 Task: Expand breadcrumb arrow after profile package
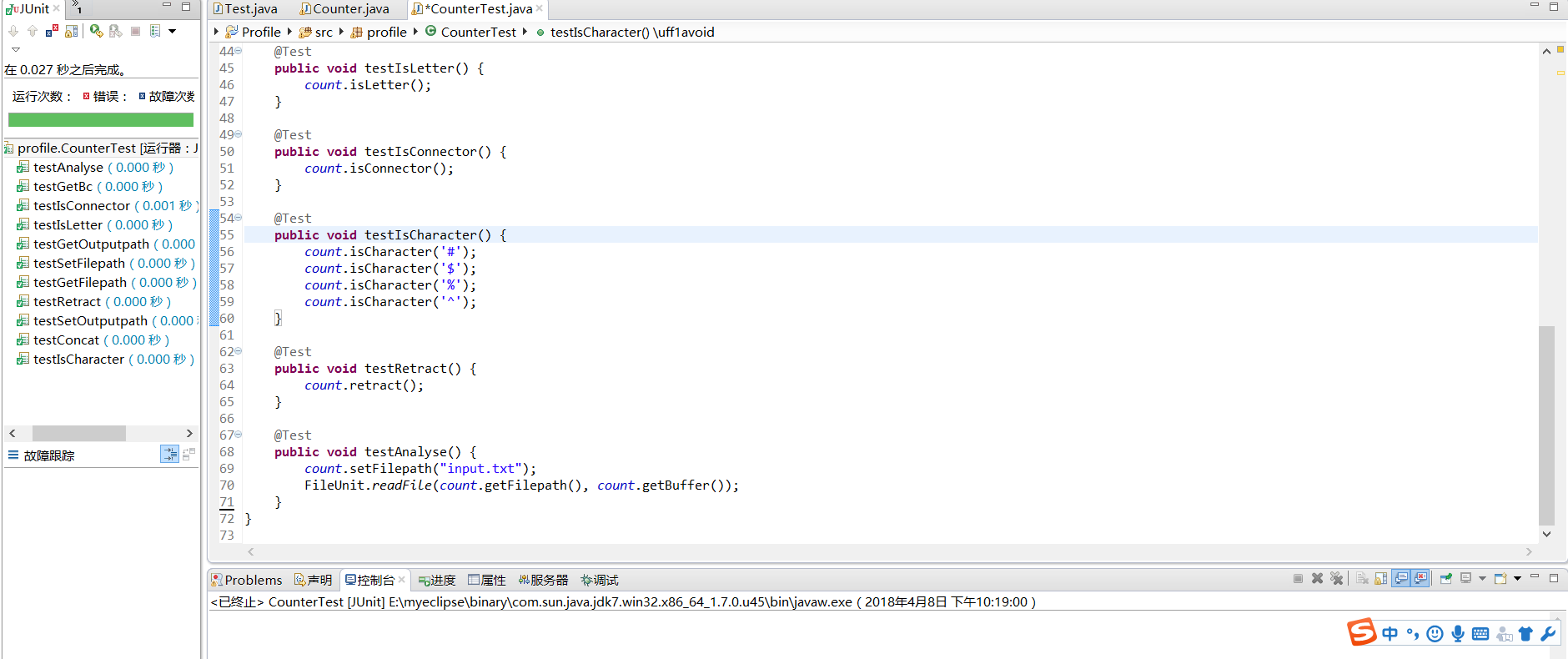click(415, 32)
